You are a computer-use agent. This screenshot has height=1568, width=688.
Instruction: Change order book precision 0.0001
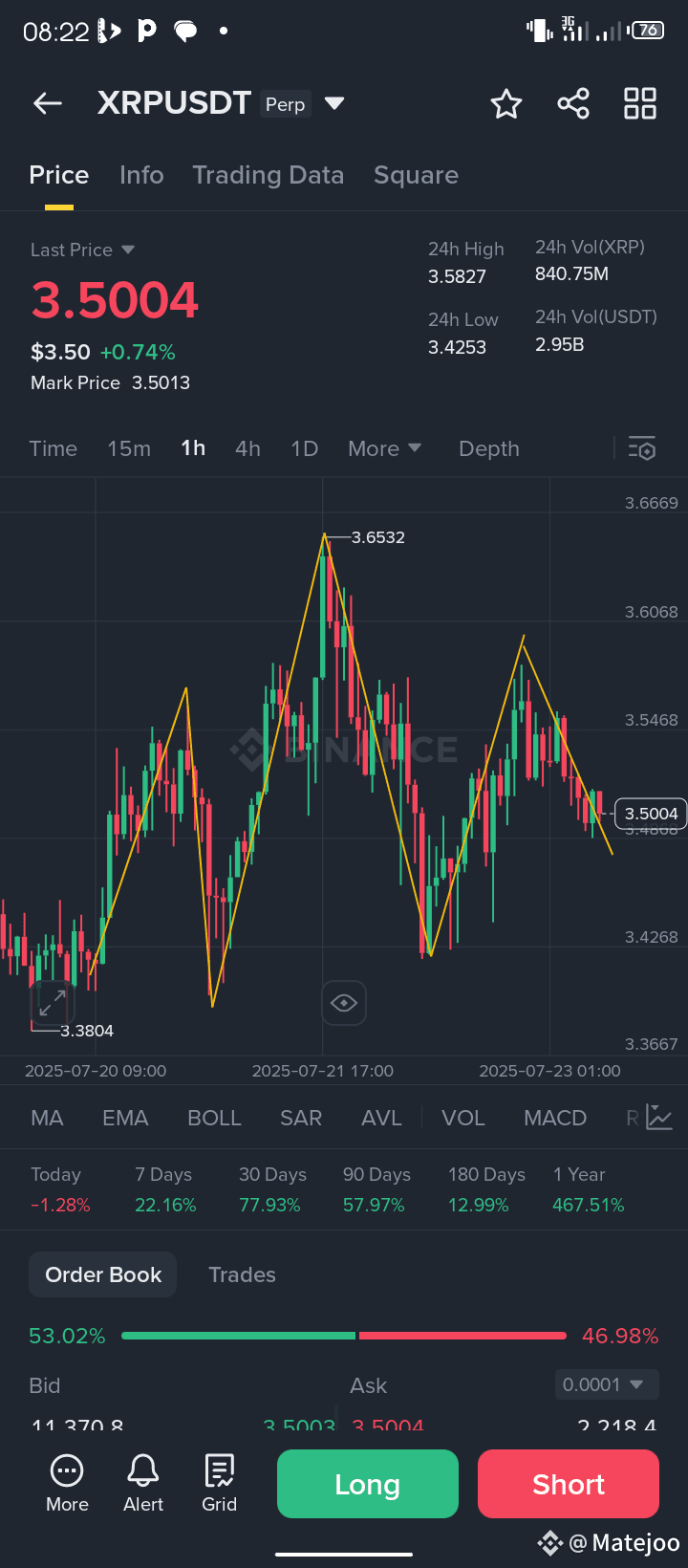(607, 1384)
